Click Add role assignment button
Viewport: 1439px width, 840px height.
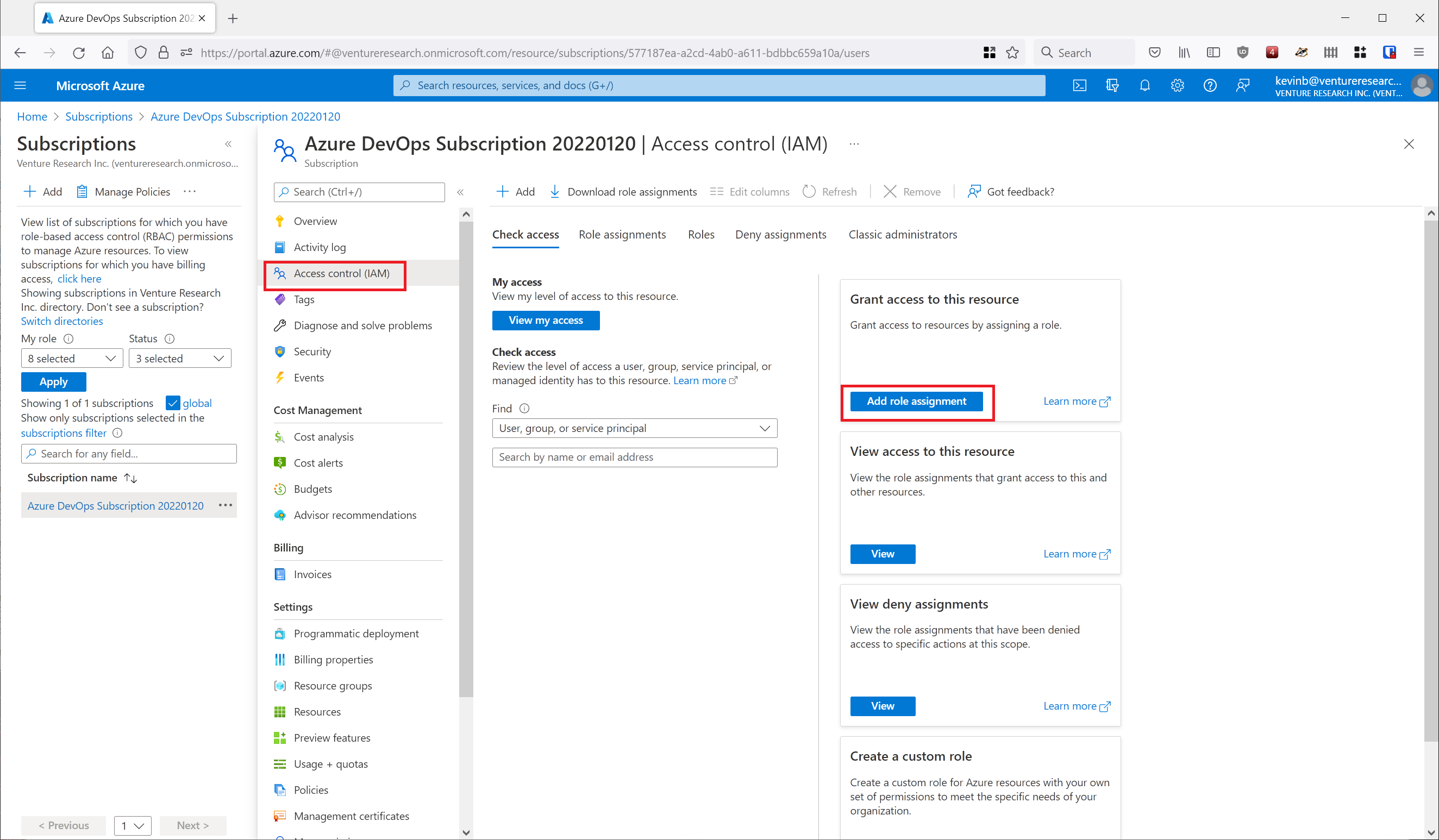pyautogui.click(x=916, y=402)
